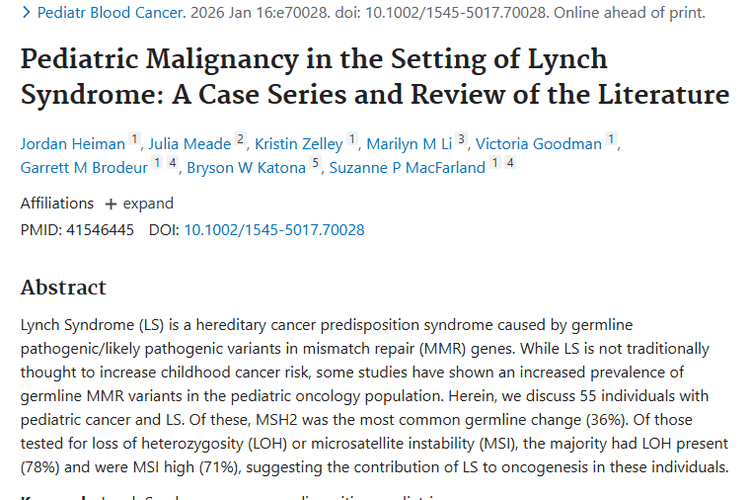Open author Jordan Heiman's link
Image resolution: width=750 pixels, height=500 pixels.
(72, 144)
